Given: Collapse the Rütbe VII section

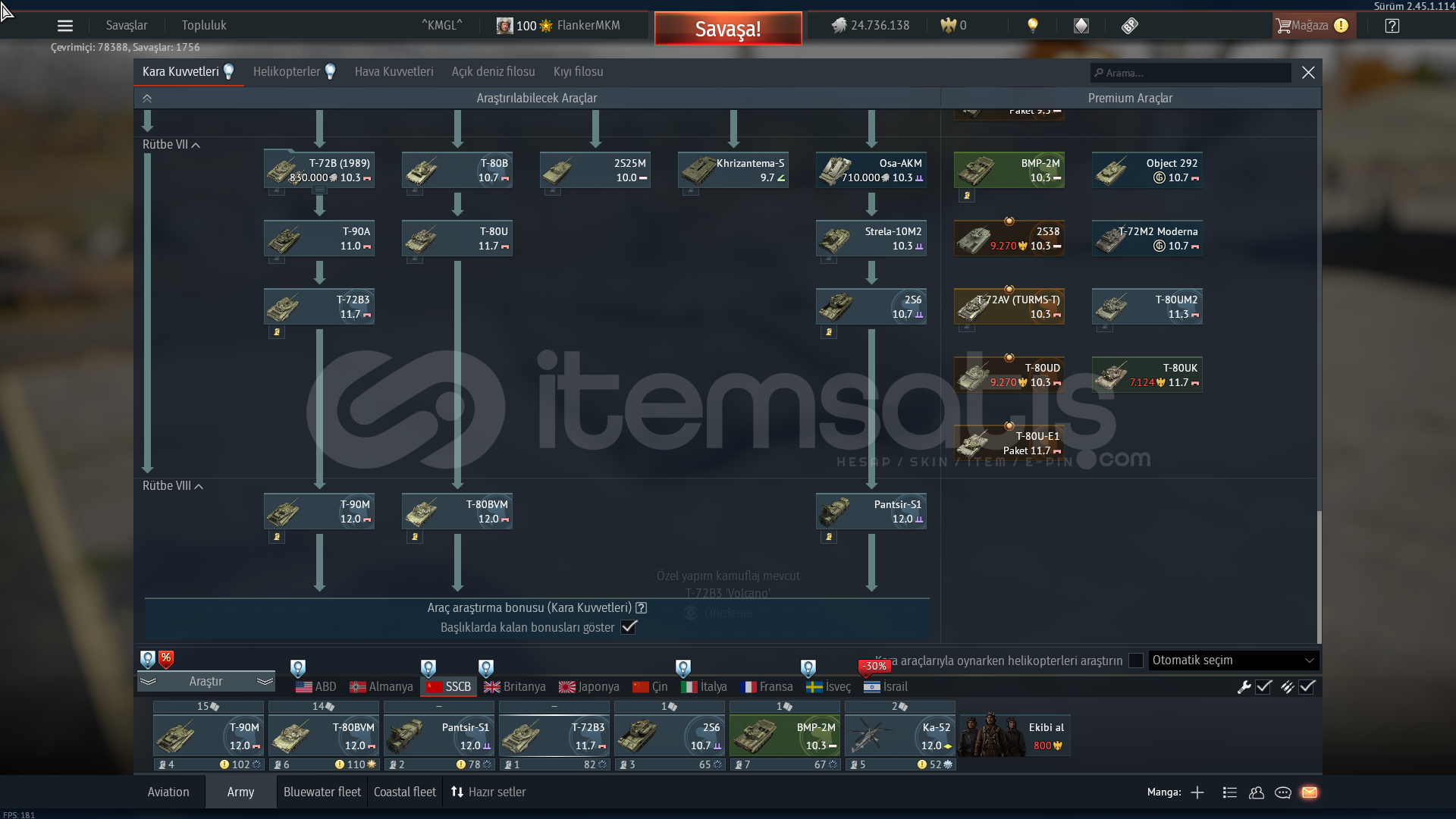Looking at the screenshot, I should click(x=171, y=145).
